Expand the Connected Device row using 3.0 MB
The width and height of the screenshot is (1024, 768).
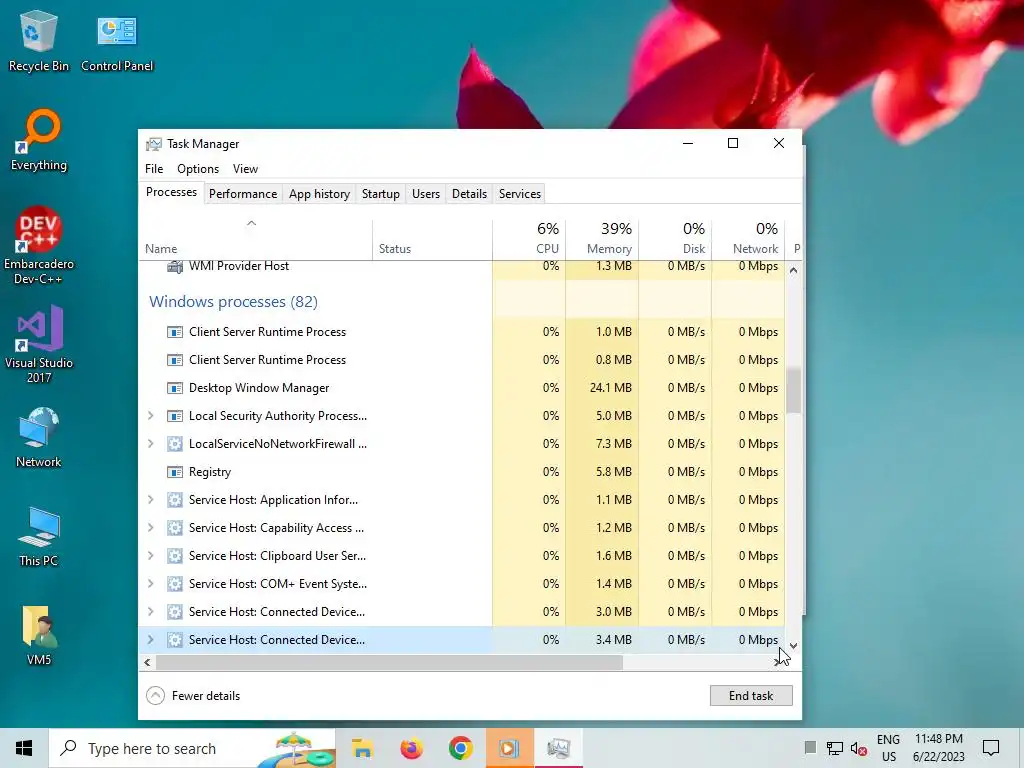[151, 612]
